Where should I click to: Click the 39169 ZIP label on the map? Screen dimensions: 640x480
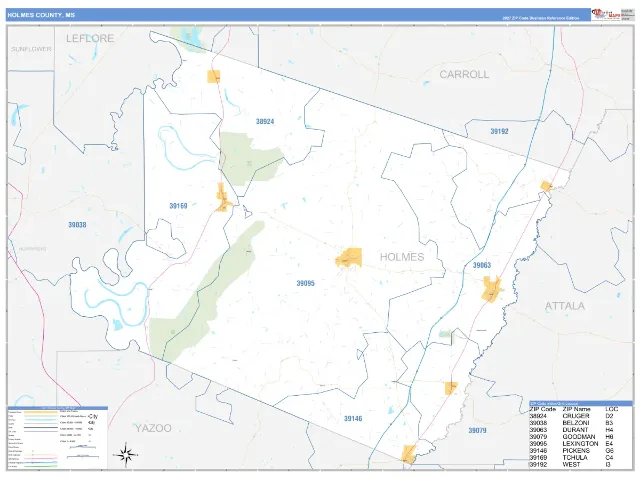[178, 206]
